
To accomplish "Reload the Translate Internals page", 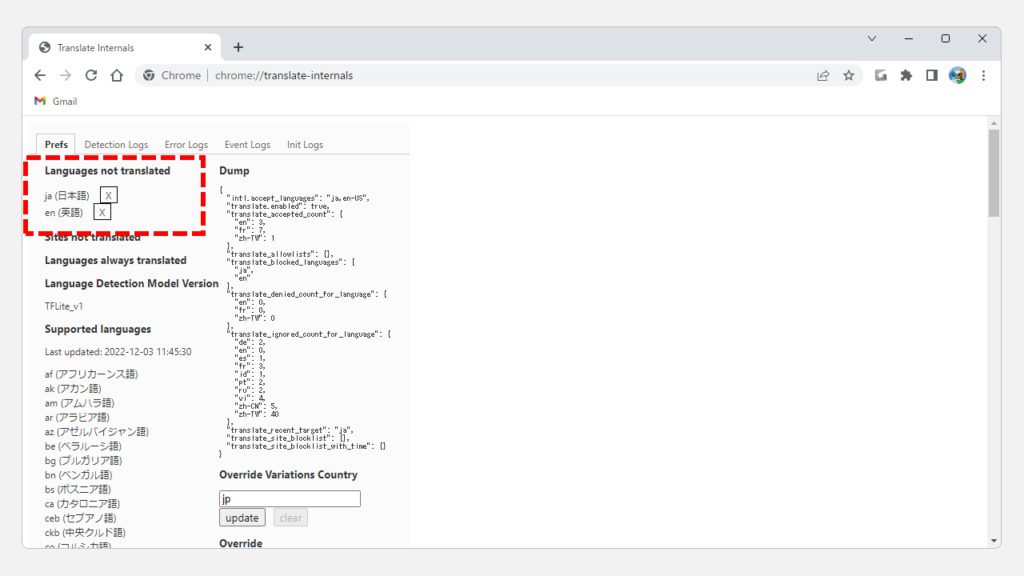I will click(91, 75).
